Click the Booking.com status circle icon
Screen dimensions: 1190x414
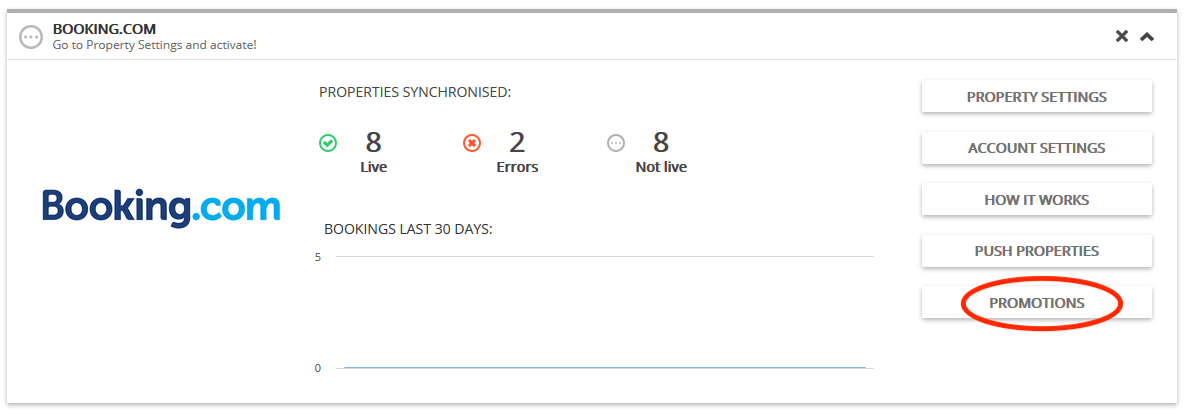31,37
